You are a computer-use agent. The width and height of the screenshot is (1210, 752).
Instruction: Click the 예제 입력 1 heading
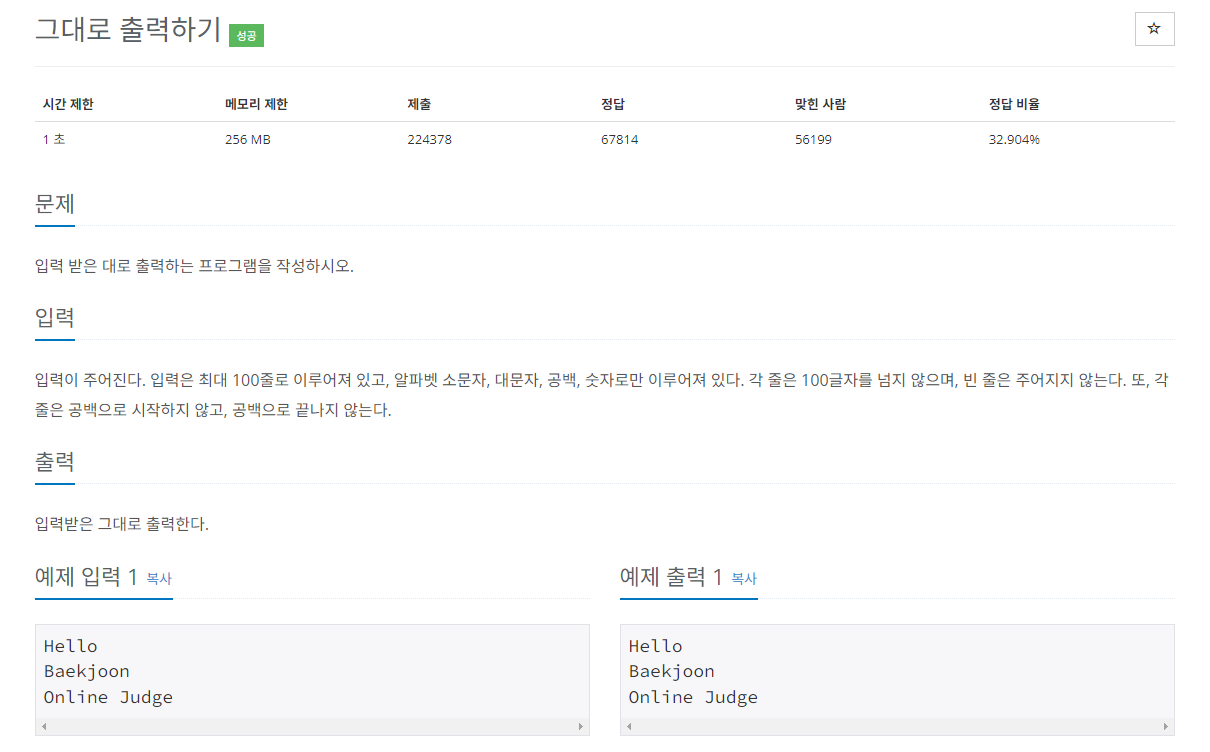click(x=86, y=576)
